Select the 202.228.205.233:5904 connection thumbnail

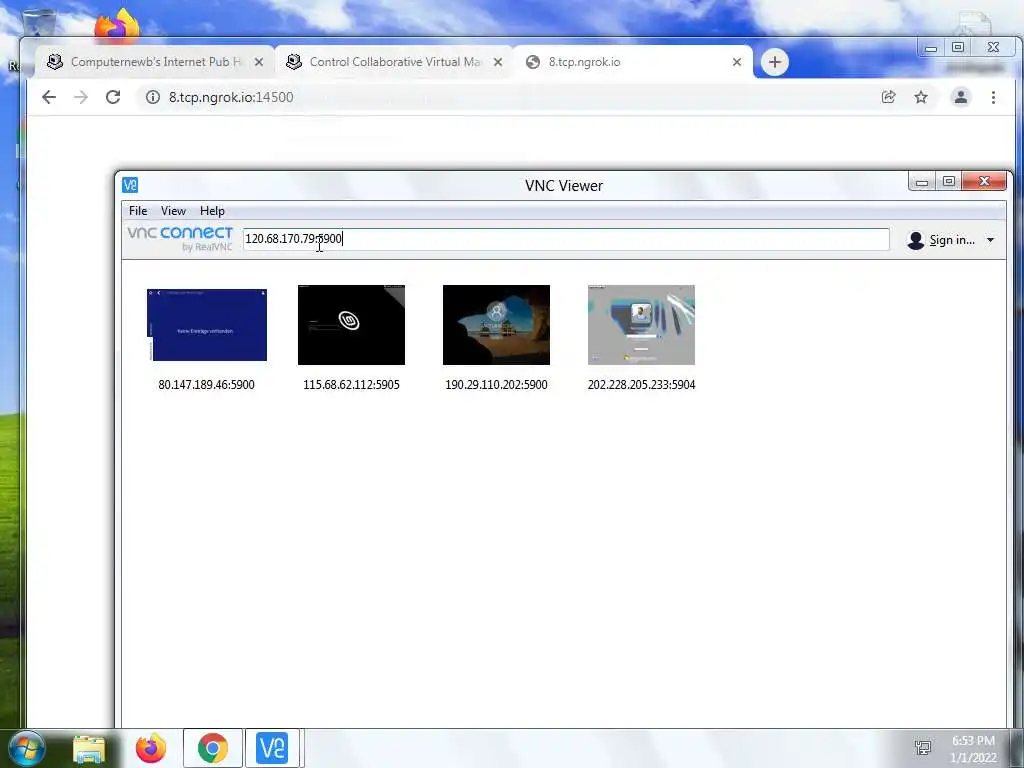click(641, 325)
